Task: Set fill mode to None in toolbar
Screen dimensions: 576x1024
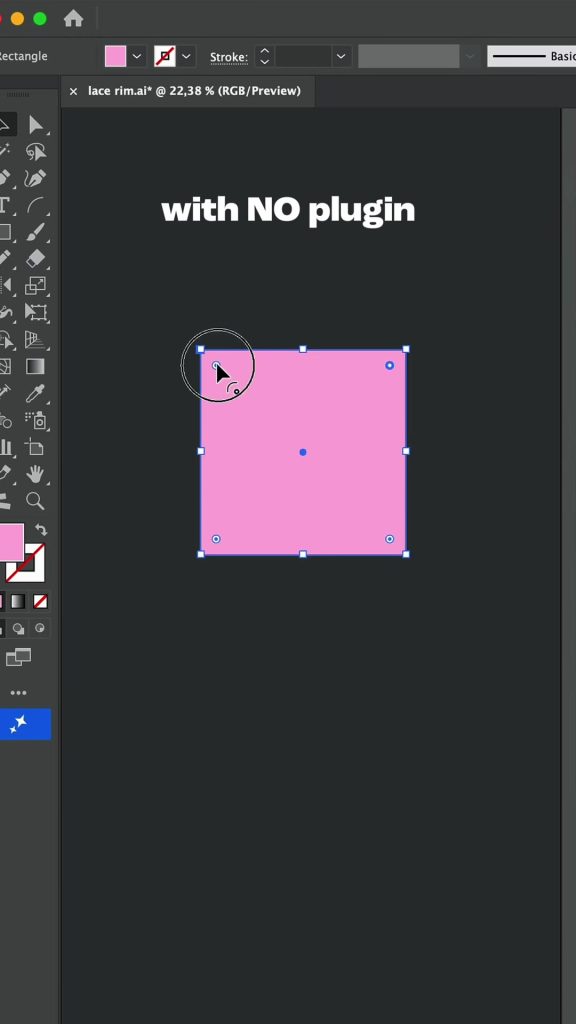Action: click(40, 601)
